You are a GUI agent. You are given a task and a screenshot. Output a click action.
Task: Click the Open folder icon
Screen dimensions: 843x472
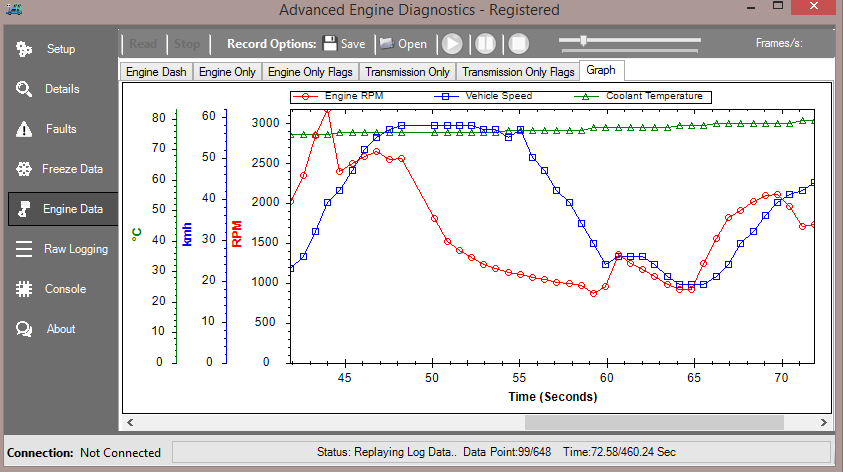click(x=387, y=44)
